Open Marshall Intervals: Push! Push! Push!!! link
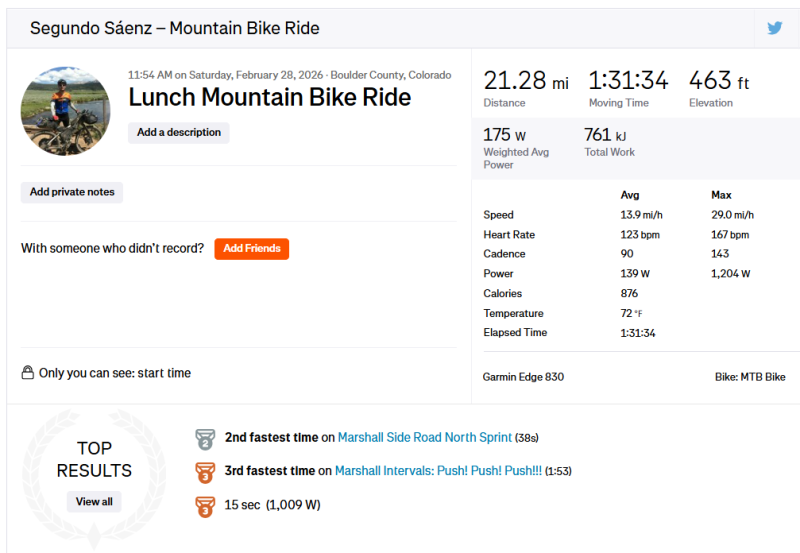Image resolution: width=800 pixels, height=553 pixels. [x=438, y=471]
